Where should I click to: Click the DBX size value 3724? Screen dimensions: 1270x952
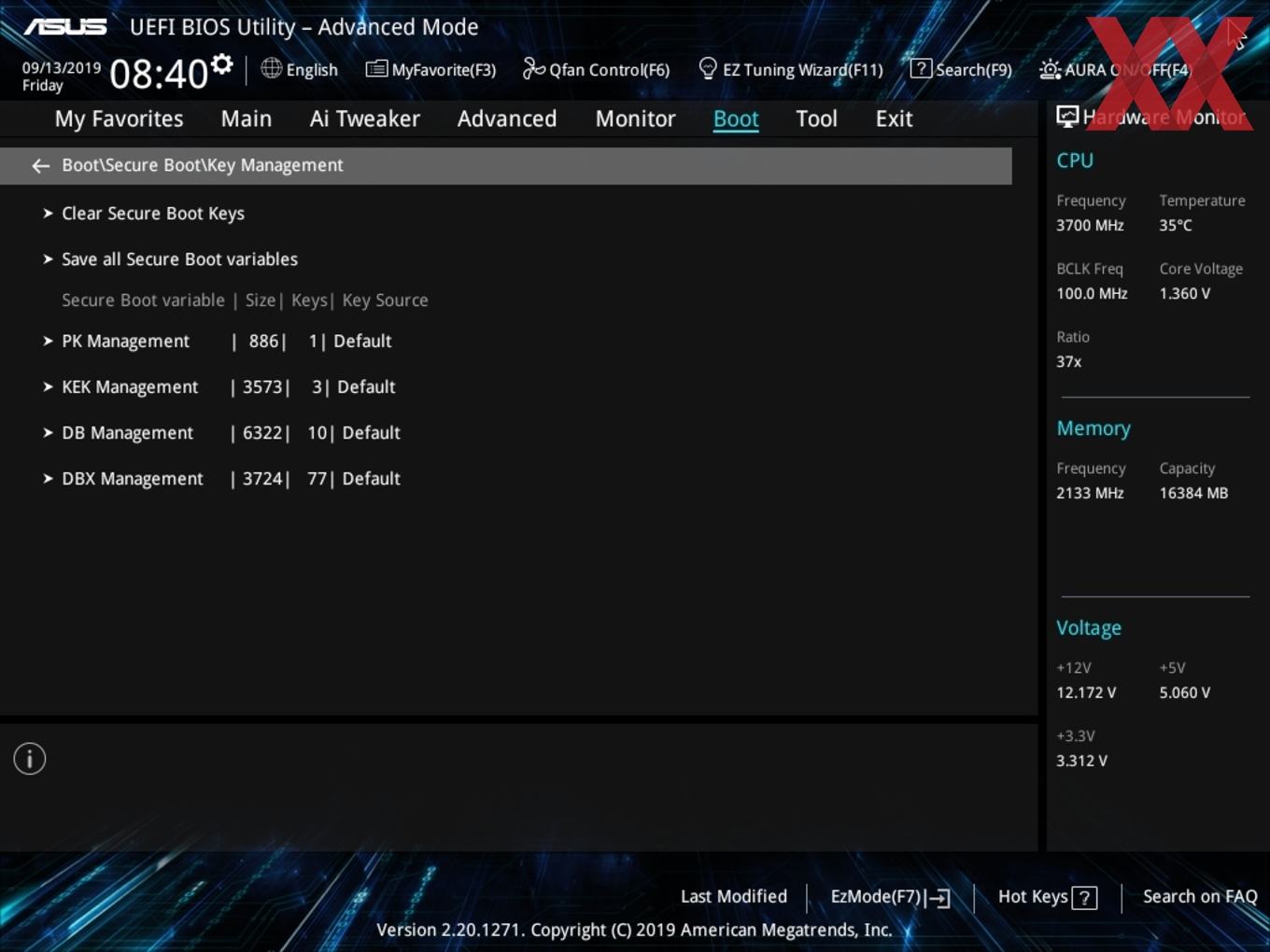coord(262,478)
